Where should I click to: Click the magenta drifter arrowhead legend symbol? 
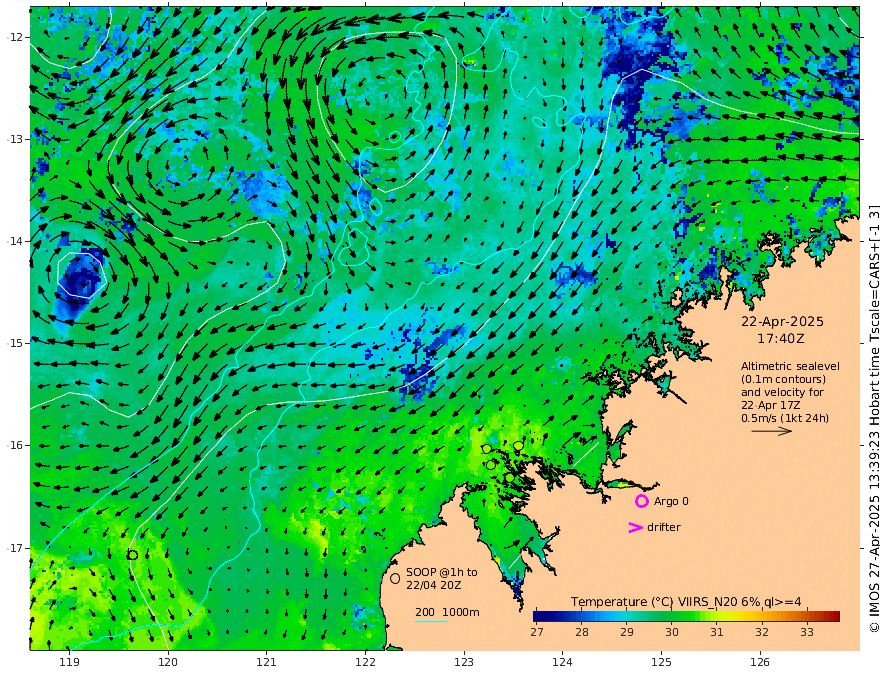tap(635, 527)
